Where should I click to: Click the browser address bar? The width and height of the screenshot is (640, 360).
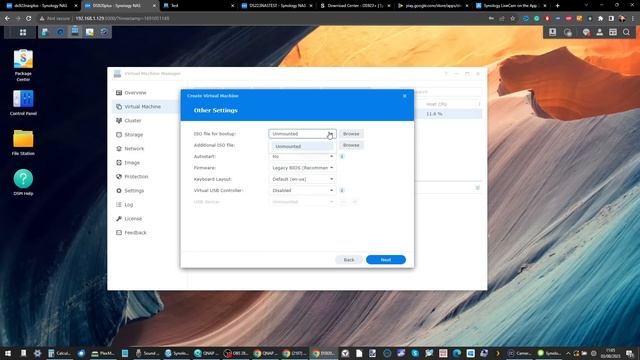point(261,18)
